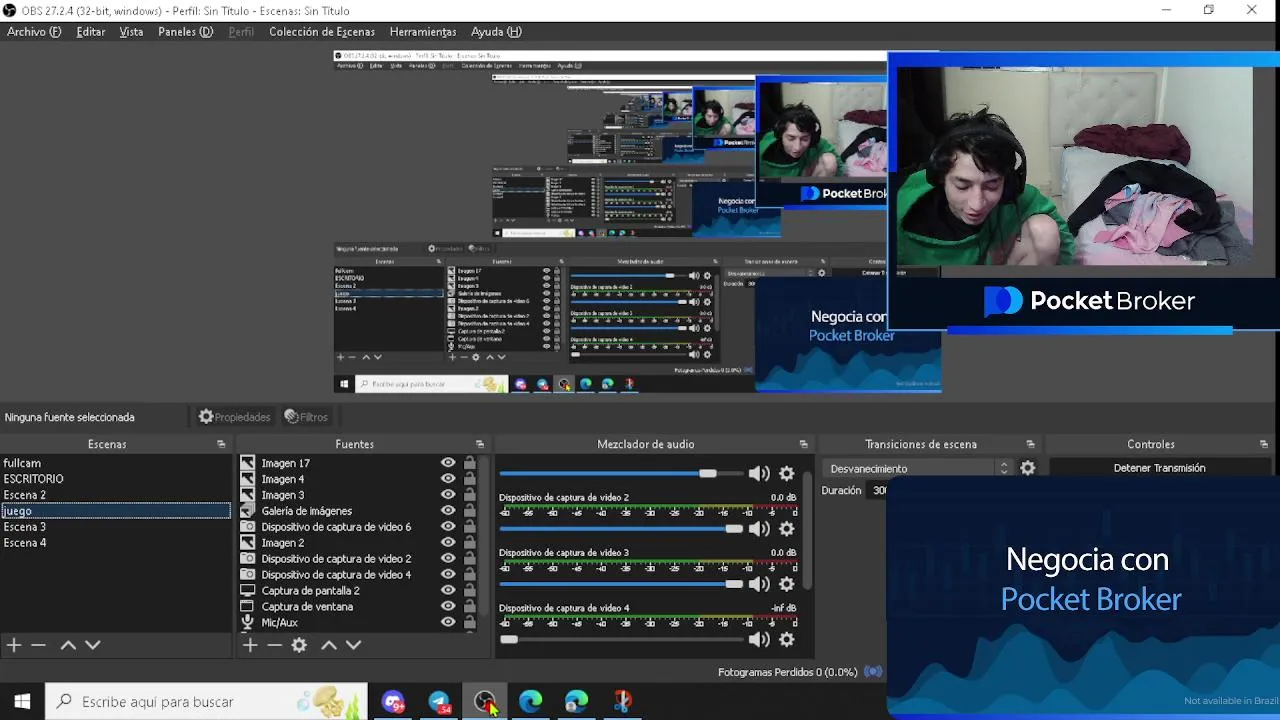Open the Ayuda menu

496,32
